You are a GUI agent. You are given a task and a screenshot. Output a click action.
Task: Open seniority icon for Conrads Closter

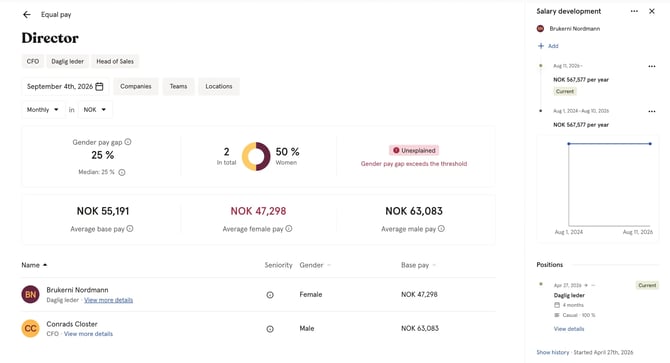tap(270, 329)
